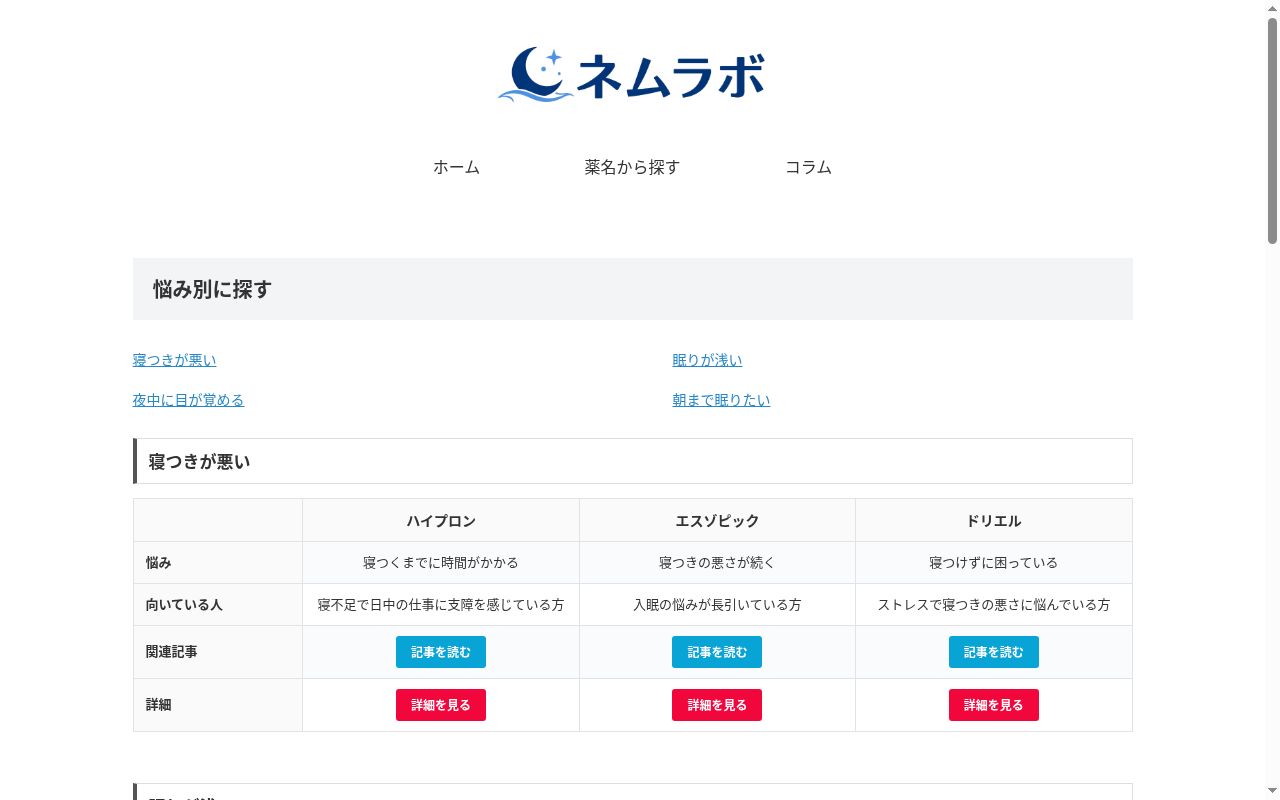The width and height of the screenshot is (1280, 800).
Task: Click the cell ストレスで寝つきの悪さに悩んでいる方
Action: (994, 605)
